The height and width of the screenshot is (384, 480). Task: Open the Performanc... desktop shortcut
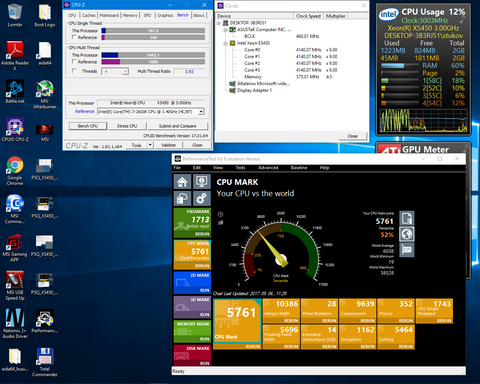(x=45, y=321)
